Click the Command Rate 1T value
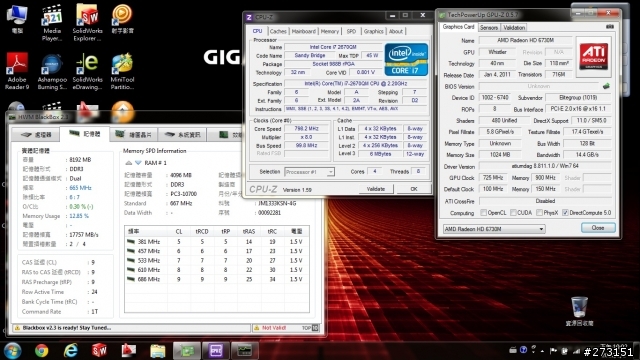The width and height of the screenshot is (640, 360). pyautogui.click(x=95, y=311)
